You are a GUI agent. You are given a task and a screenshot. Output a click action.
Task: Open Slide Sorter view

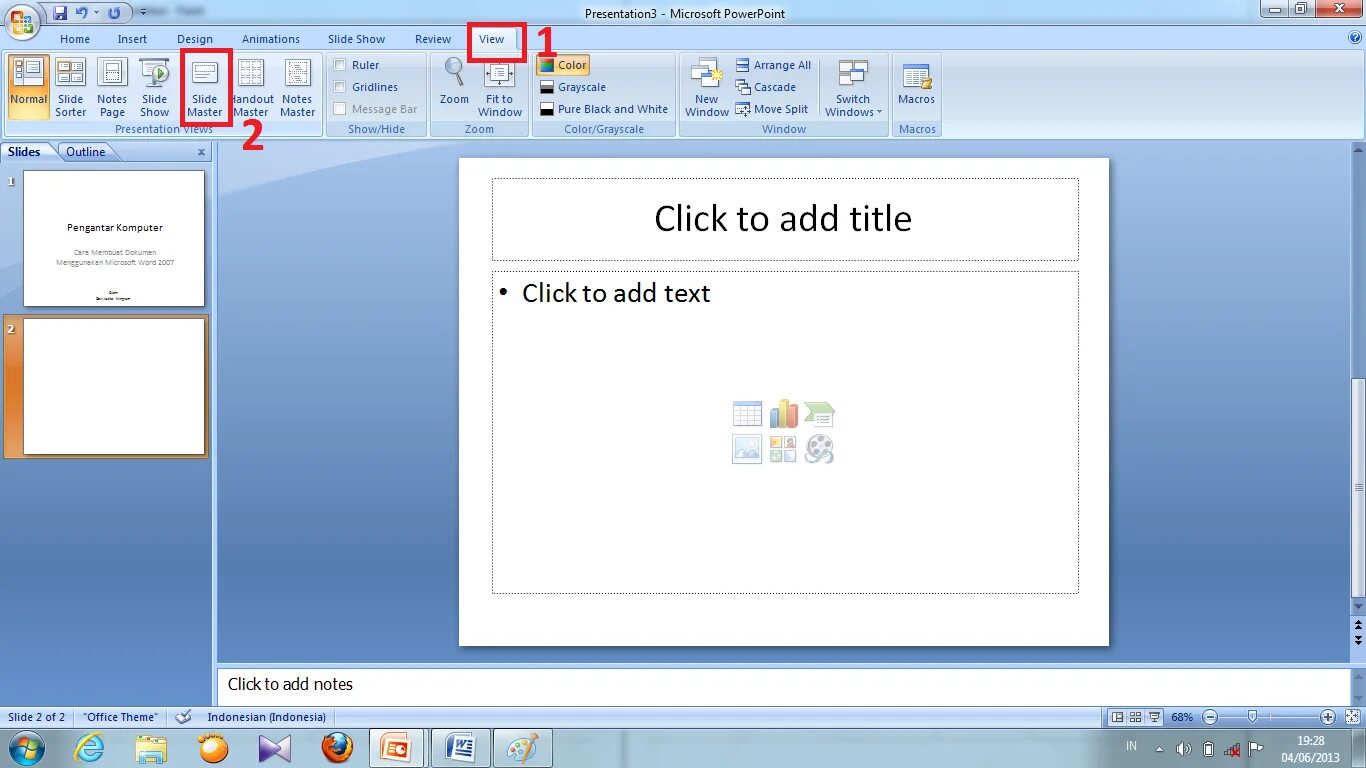(71, 87)
